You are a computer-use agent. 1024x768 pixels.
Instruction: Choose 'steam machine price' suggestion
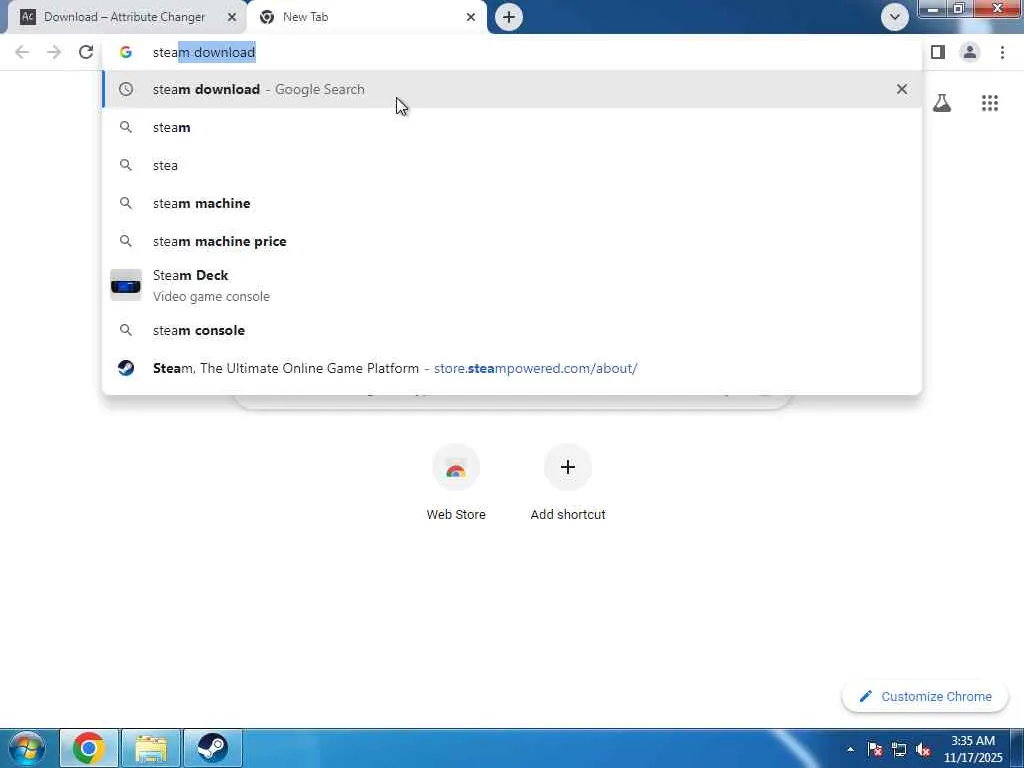tap(512, 241)
